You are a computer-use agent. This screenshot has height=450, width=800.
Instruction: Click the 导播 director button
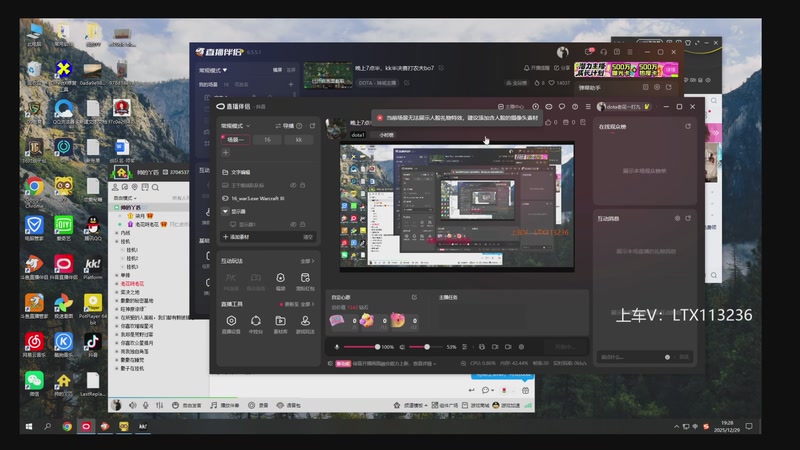[x=285, y=126]
